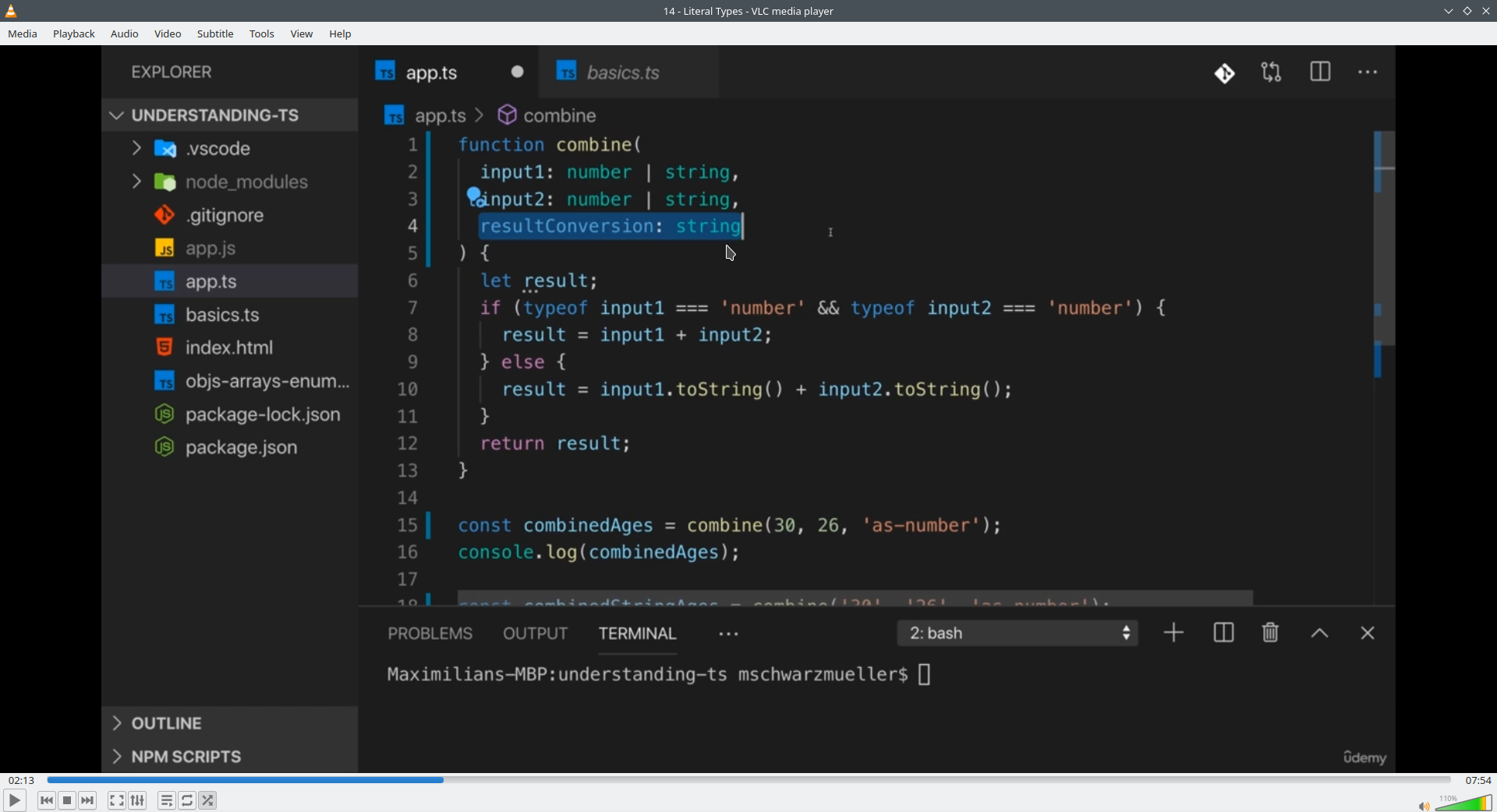
Task: Click the VLC play button
Action: pyautogui.click(x=14, y=800)
